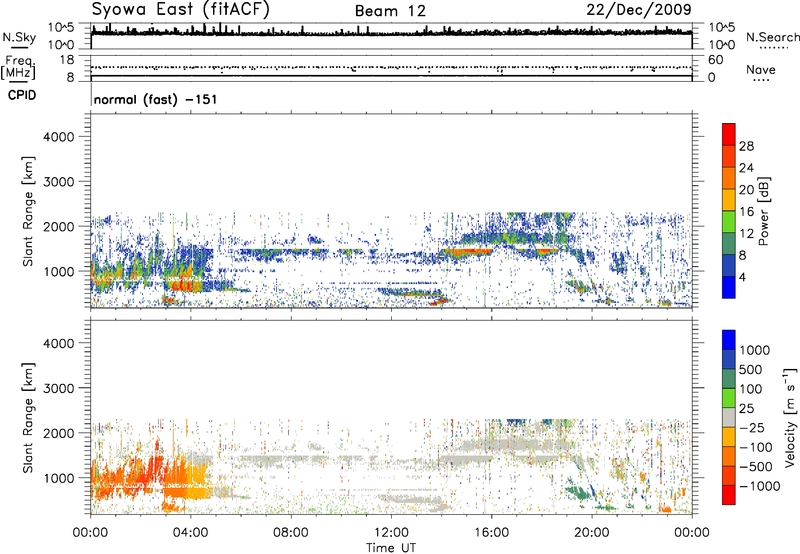The width and height of the screenshot is (800, 554).
Task: Click the "2000" tick of the velocity panel
Action: [59, 434]
